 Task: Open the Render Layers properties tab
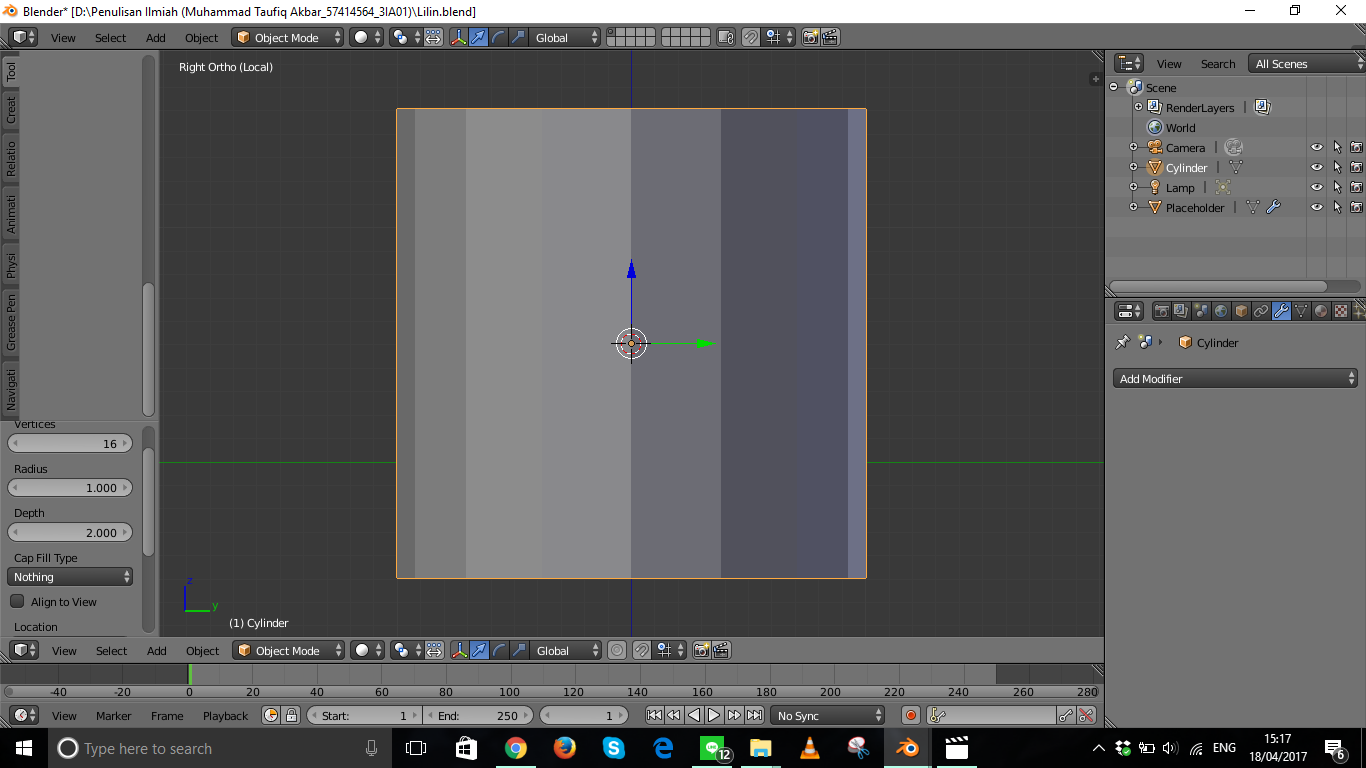1181,311
